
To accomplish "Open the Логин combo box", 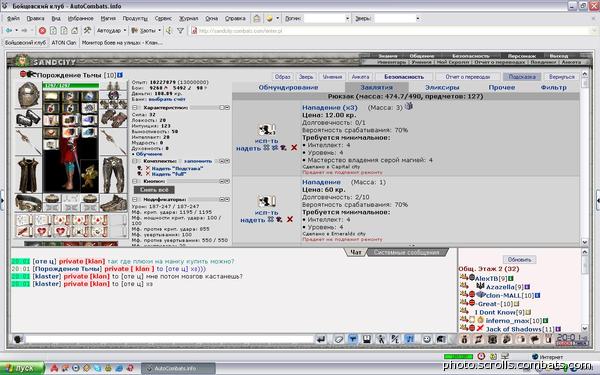I will point(327,18).
